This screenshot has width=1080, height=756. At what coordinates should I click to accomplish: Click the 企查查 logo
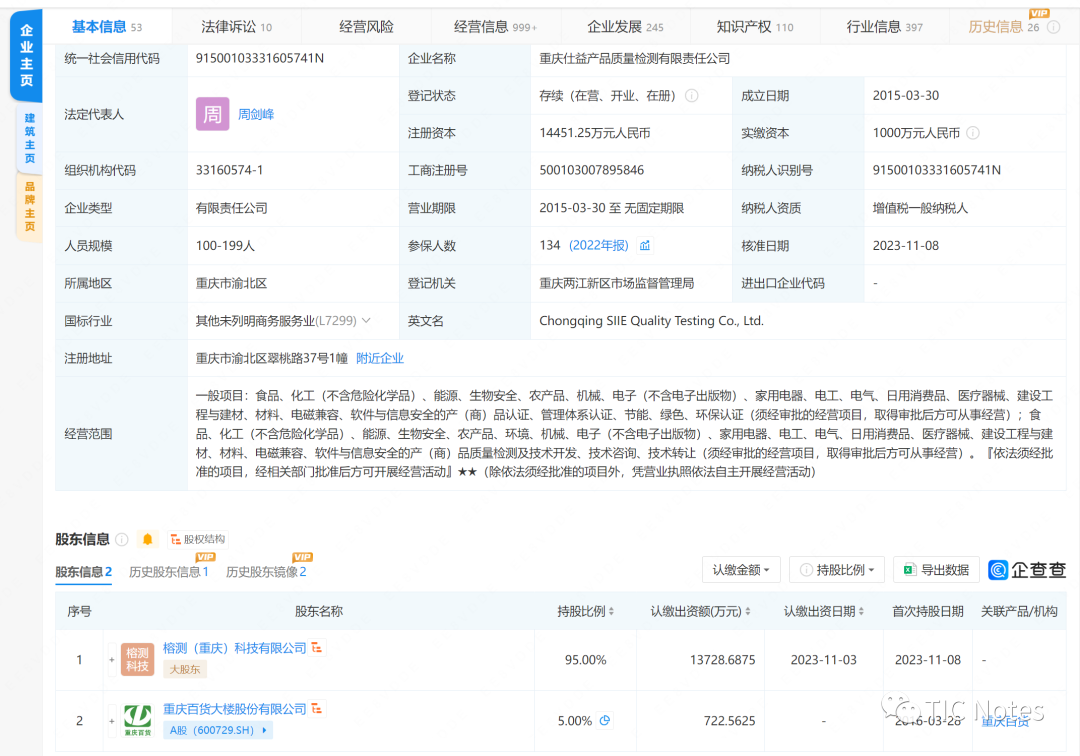[1027, 569]
